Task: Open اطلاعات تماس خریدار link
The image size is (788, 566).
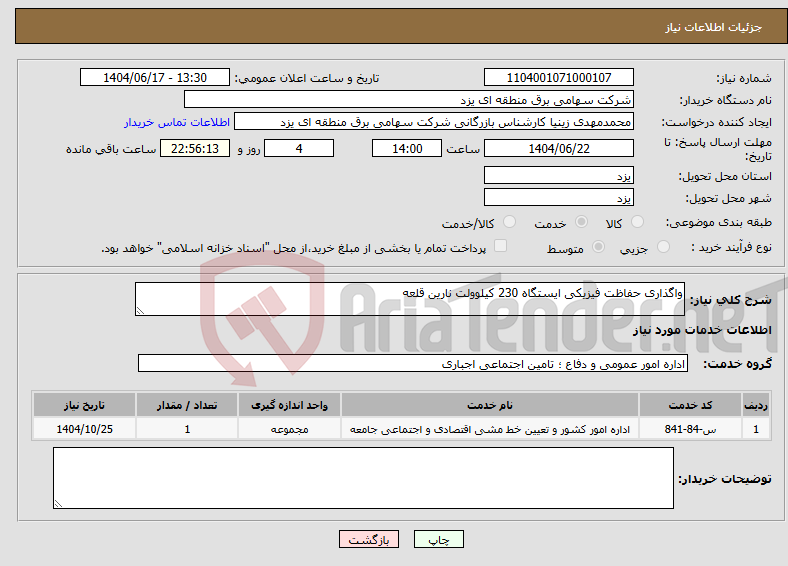Action: pos(177,122)
